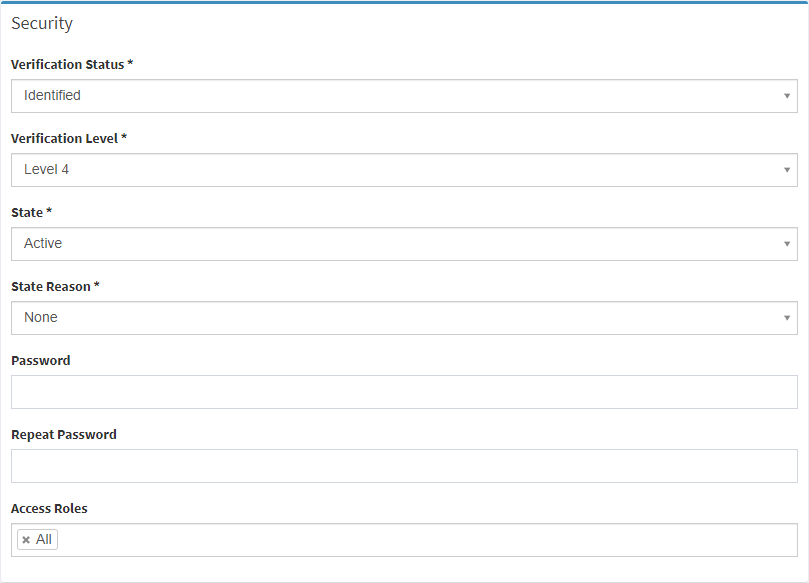
Task: Click the Verification Status label
Action: (x=68, y=64)
